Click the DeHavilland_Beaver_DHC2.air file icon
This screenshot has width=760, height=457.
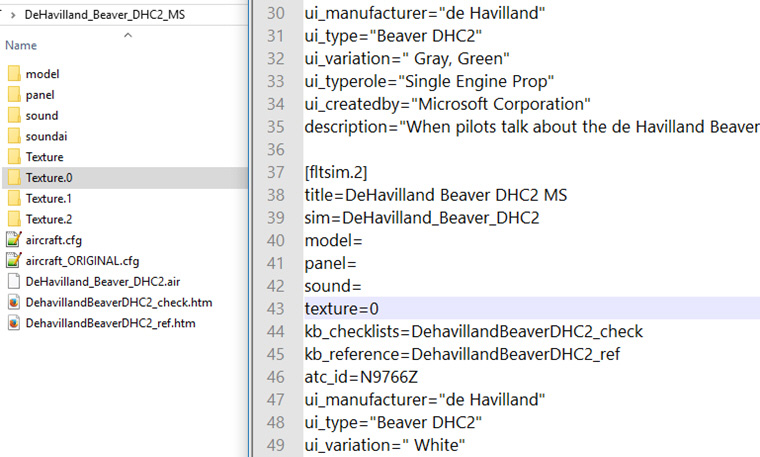coord(14,281)
